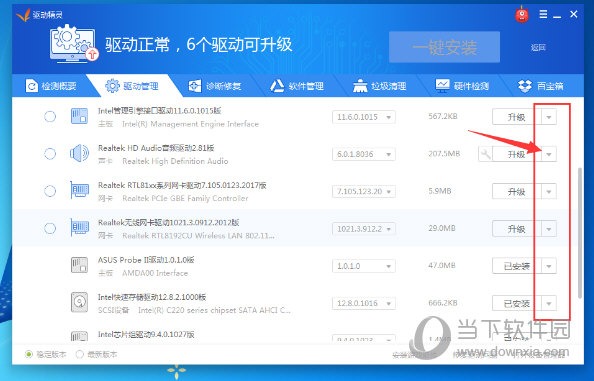Click 已安装 button for Intel快速存储驱动
Viewport: 594px width, 381px height.
click(517, 303)
